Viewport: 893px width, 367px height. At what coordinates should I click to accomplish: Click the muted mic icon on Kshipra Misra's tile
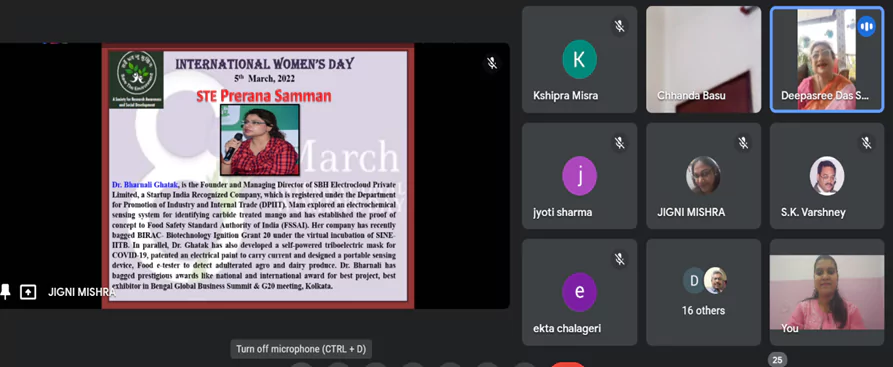tap(620, 26)
